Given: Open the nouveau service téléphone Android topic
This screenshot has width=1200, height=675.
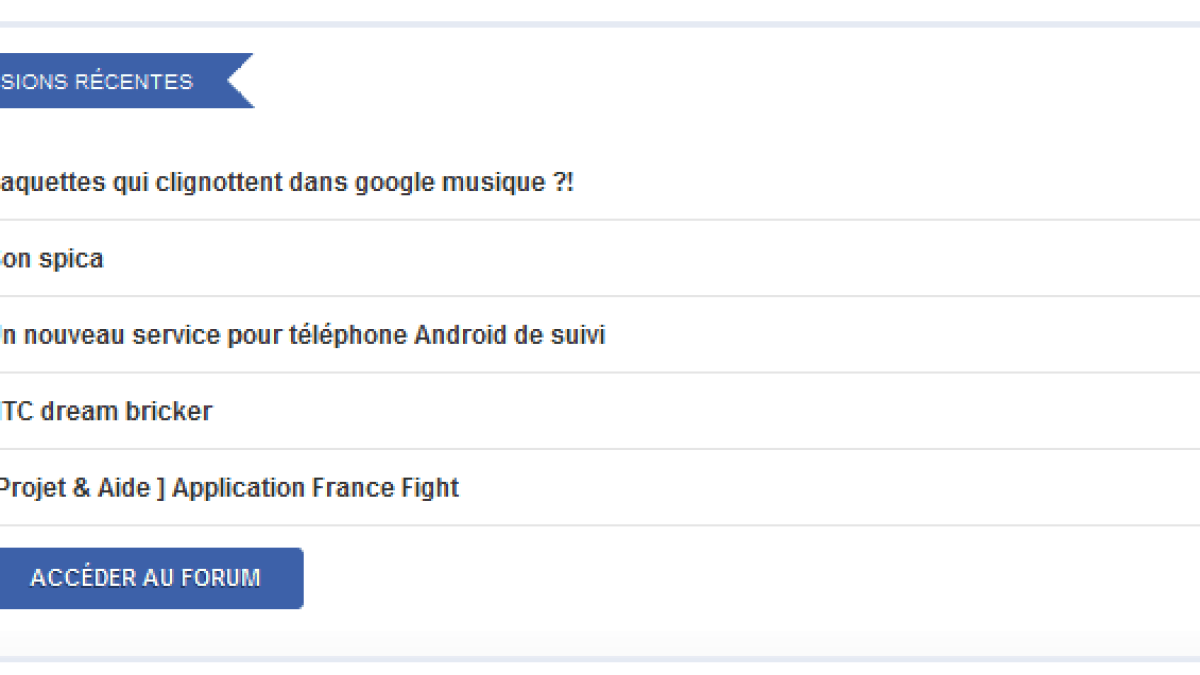Looking at the screenshot, I should pyautogui.click(x=302, y=336).
